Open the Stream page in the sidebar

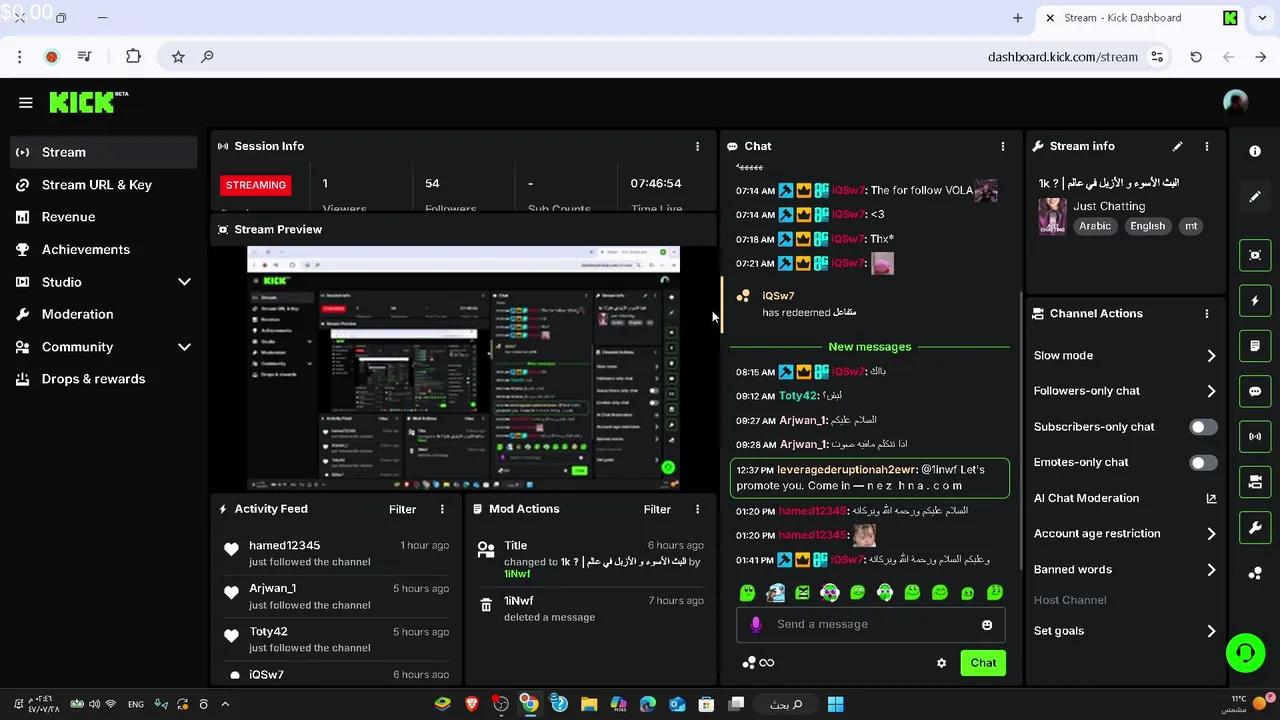coord(105,152)
